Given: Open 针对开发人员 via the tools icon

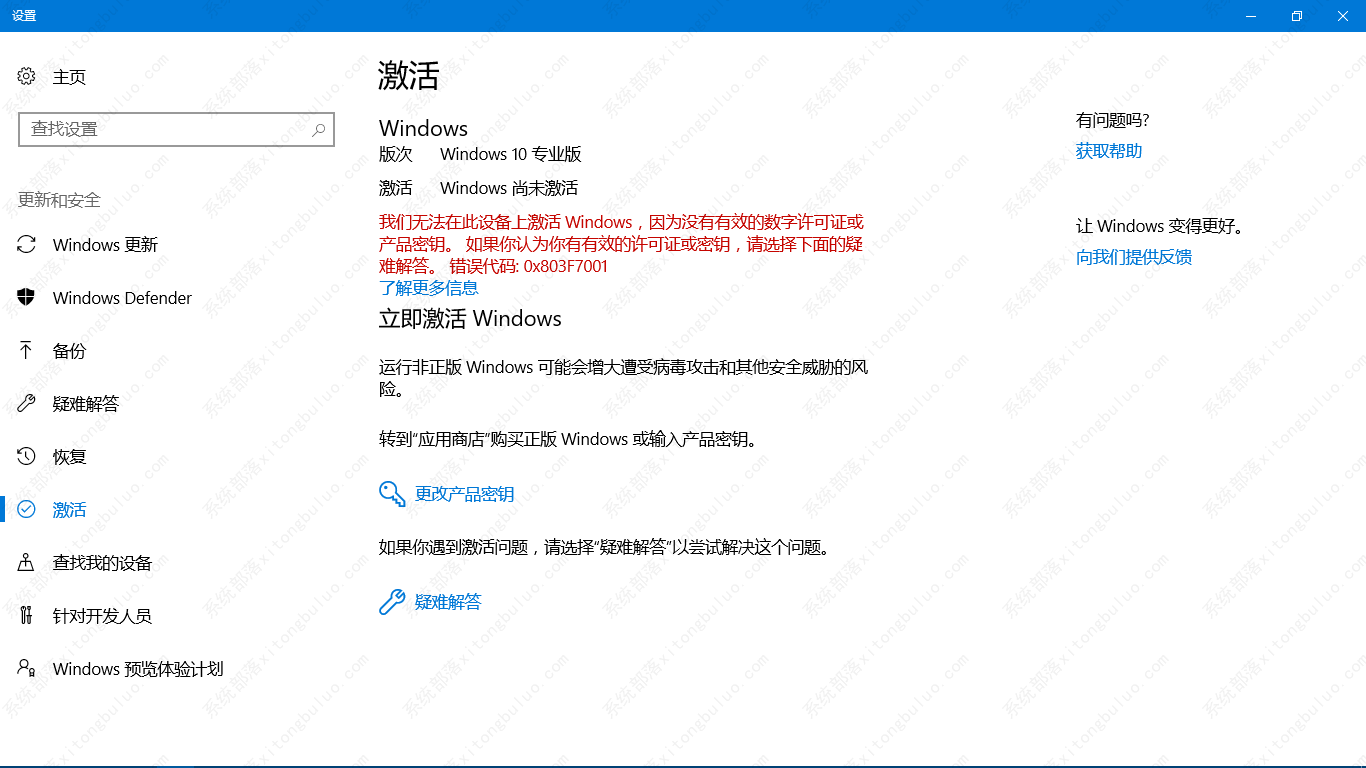Looking at the screenshot, I should click(27, 615).
